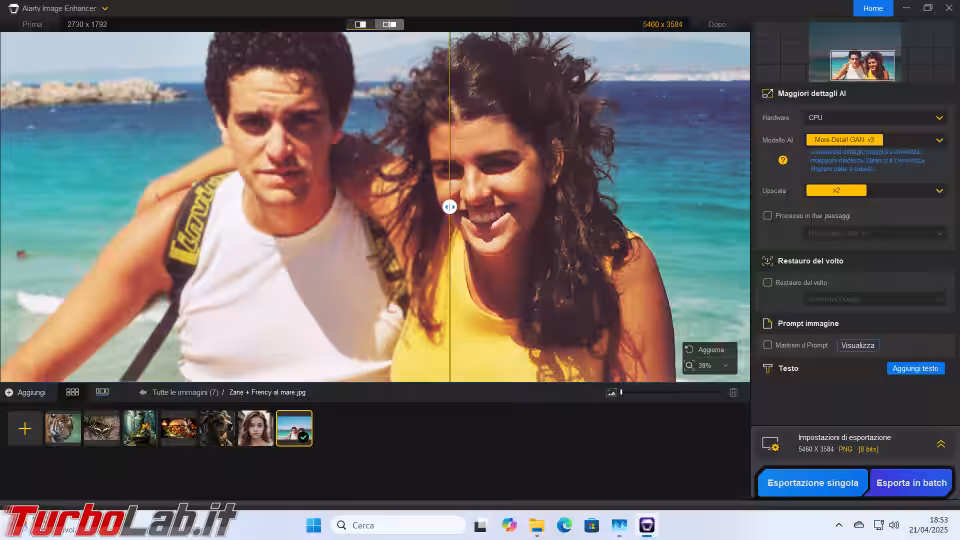Click the Aggiorna refresh icon
960x540 pixels.
click(689, 350)
